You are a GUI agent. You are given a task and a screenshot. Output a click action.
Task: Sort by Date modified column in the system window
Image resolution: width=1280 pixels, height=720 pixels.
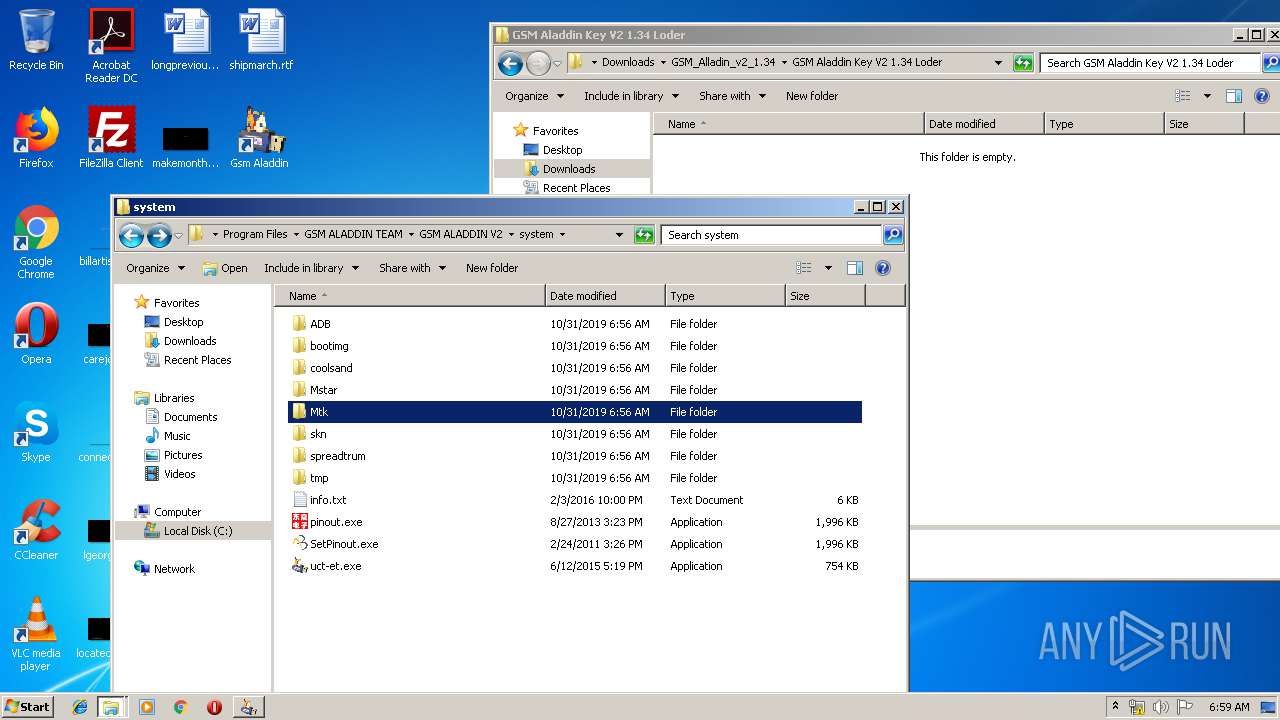click(605, 296)
